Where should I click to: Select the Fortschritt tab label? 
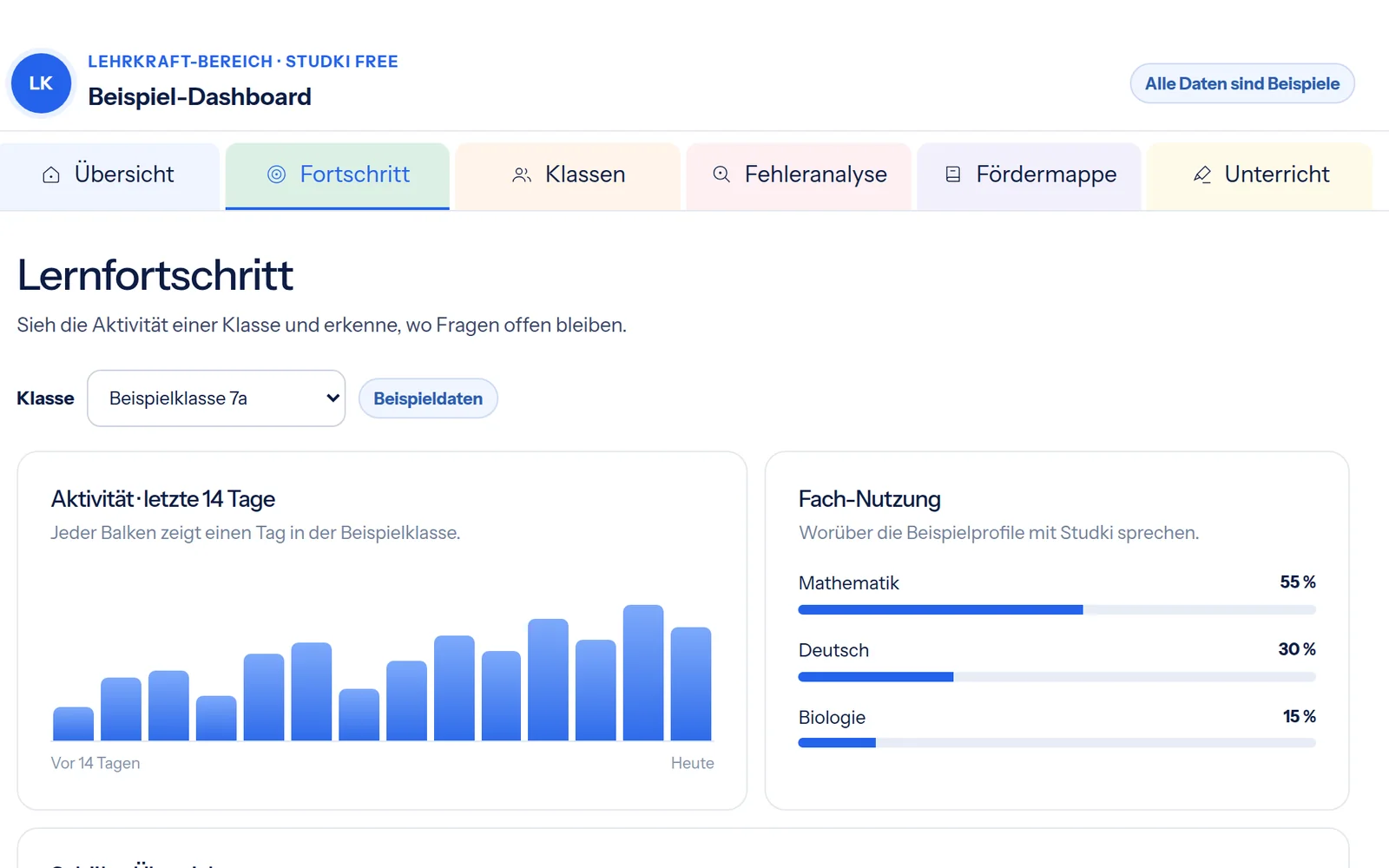pyautogui.click(x=354, y=174)
